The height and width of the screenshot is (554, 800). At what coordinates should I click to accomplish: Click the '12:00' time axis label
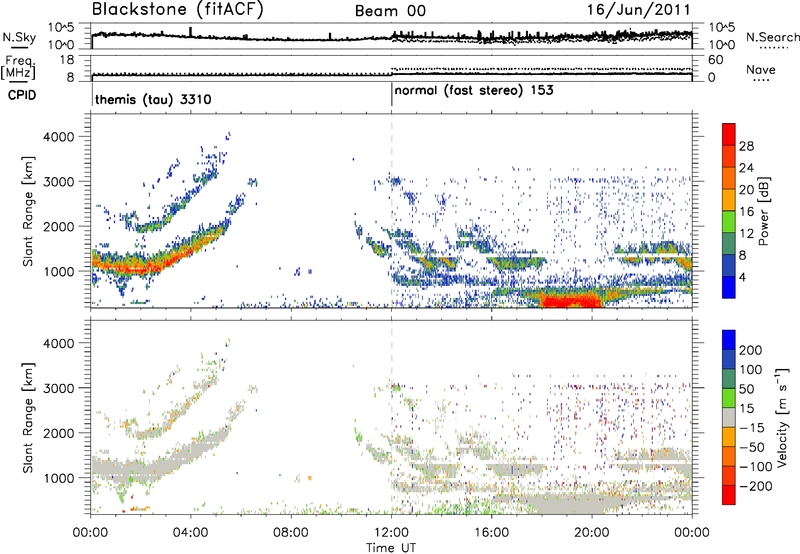click(391, 533)
